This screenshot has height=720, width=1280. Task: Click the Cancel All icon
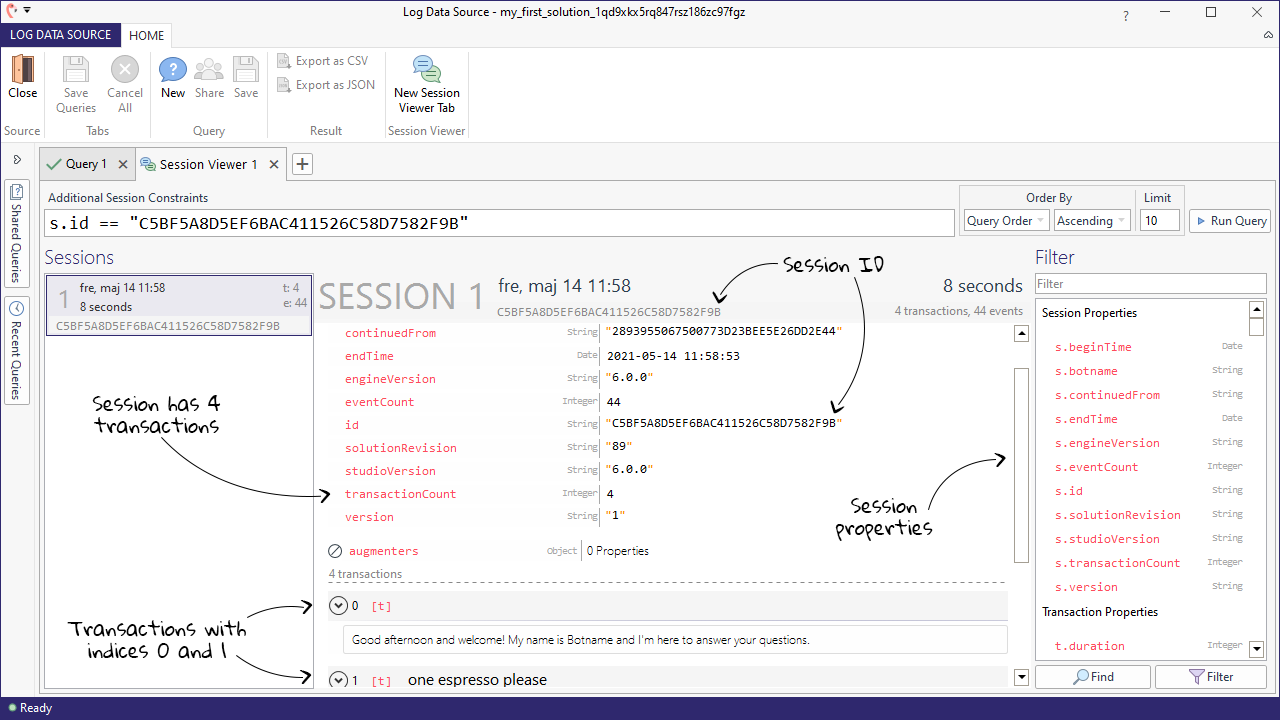click(x=125, y=69)
